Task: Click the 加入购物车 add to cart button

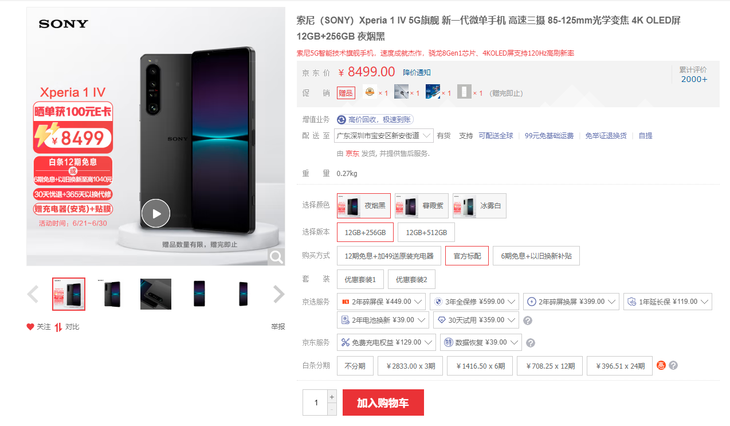Action: click(x=383, y=403)
